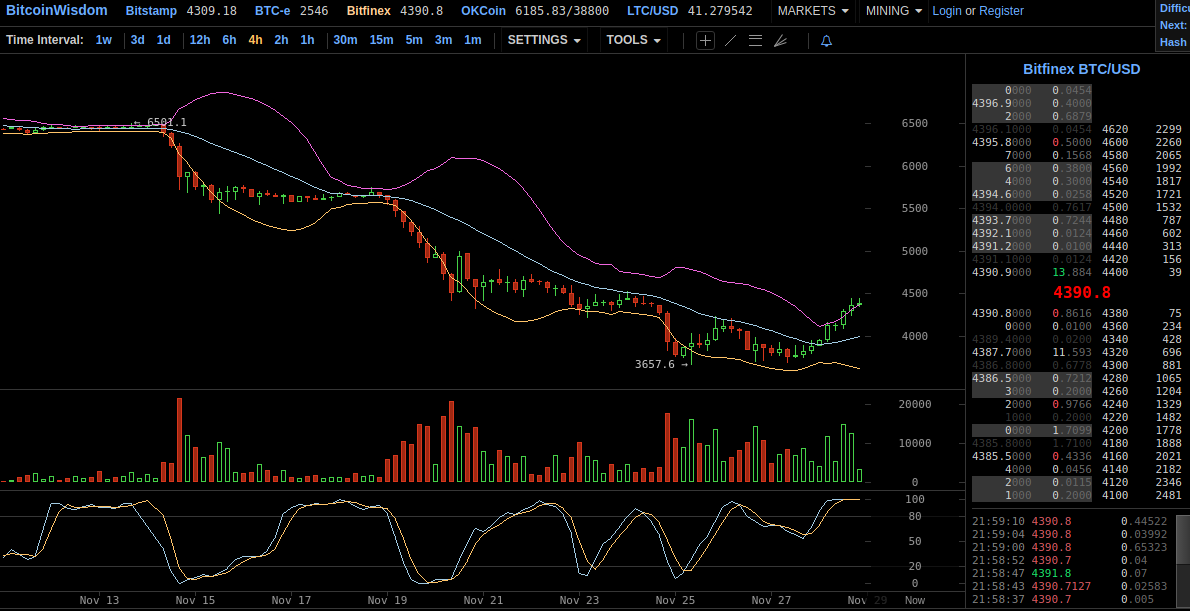
Task: Click the 3657.6 low price label
Action: [661, 364]
